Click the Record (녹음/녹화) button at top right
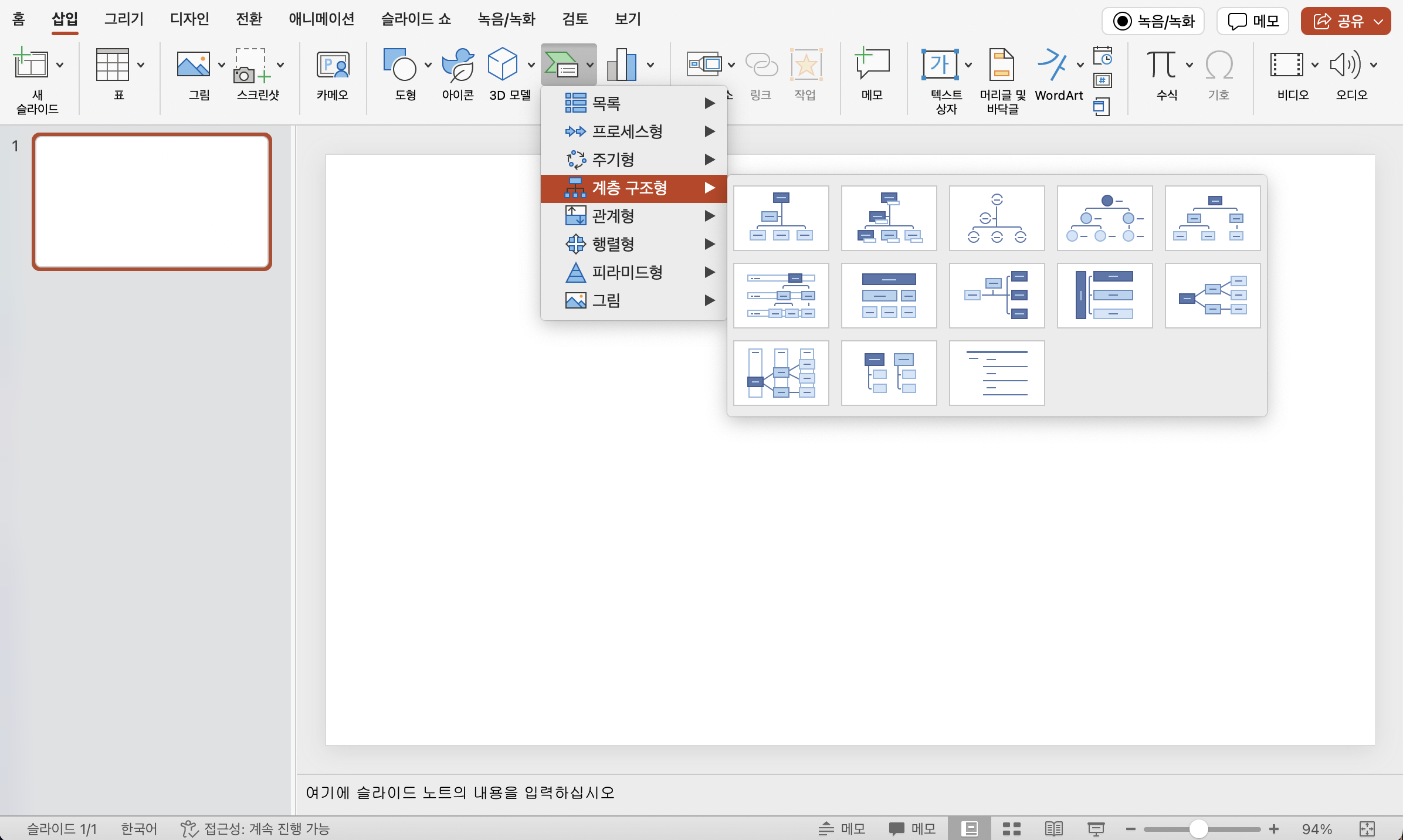Viewport: 1403px width, 840px height. (1153, 22)
